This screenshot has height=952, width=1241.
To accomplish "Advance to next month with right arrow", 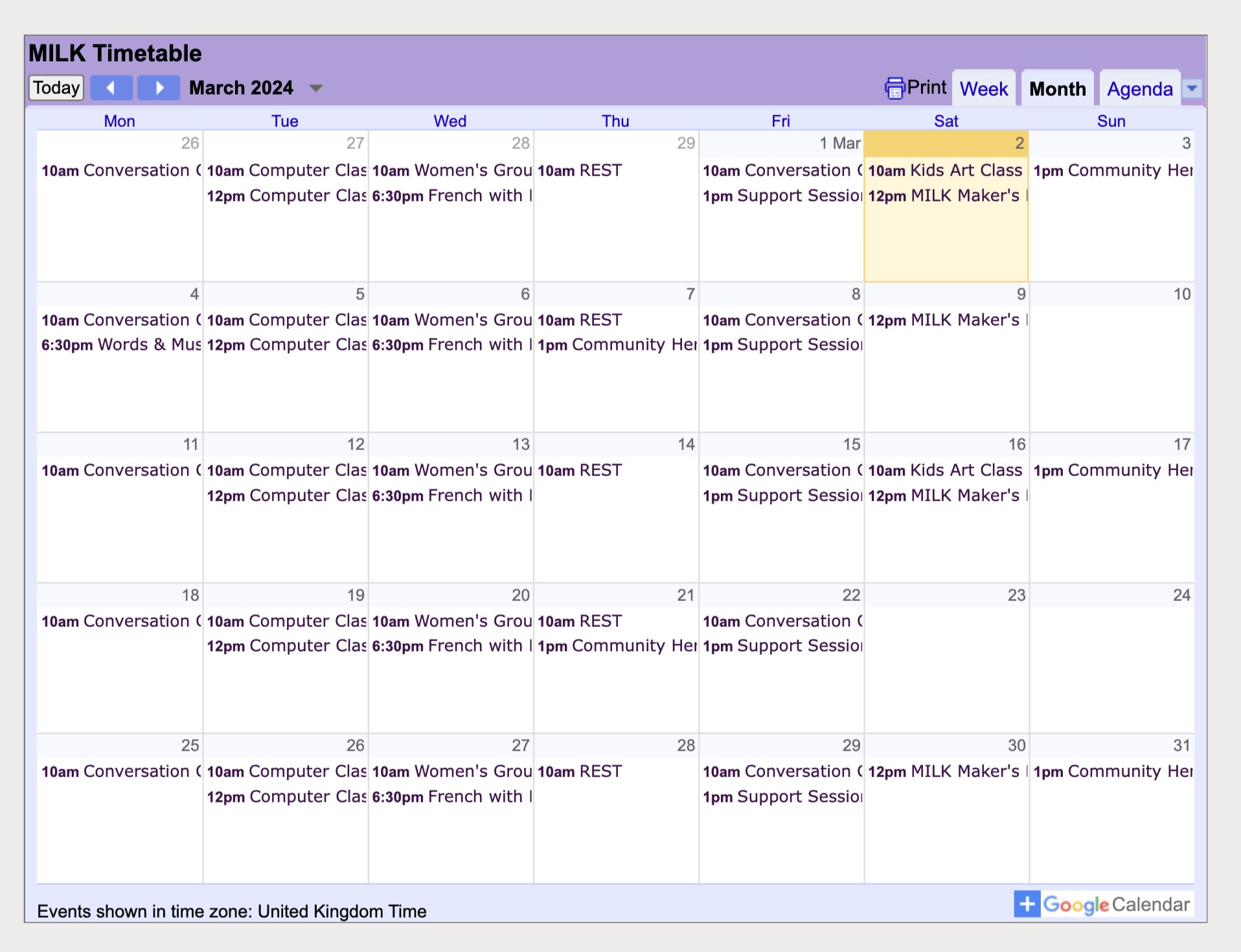I will pos(159,87).
